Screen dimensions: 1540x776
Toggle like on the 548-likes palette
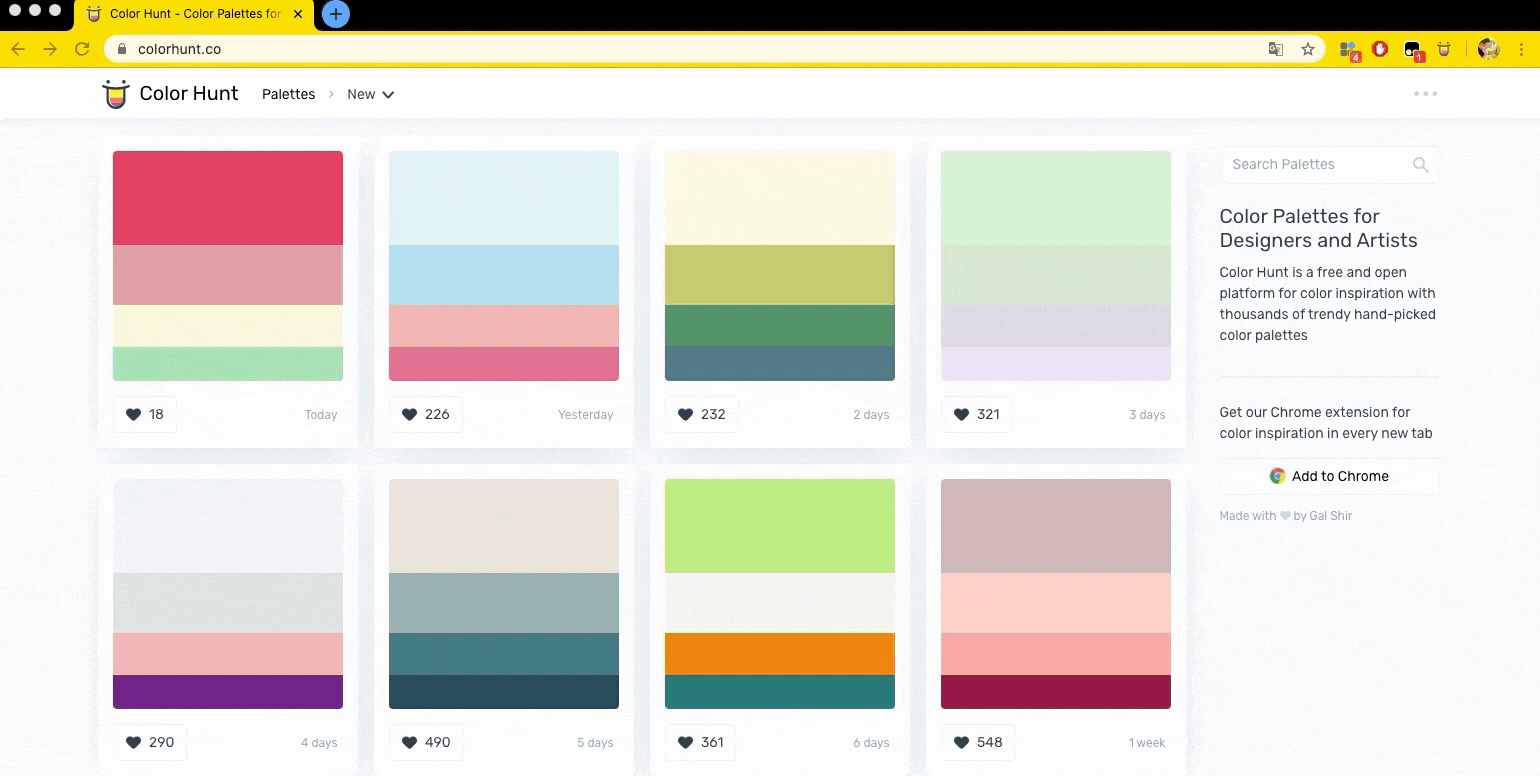975,742
